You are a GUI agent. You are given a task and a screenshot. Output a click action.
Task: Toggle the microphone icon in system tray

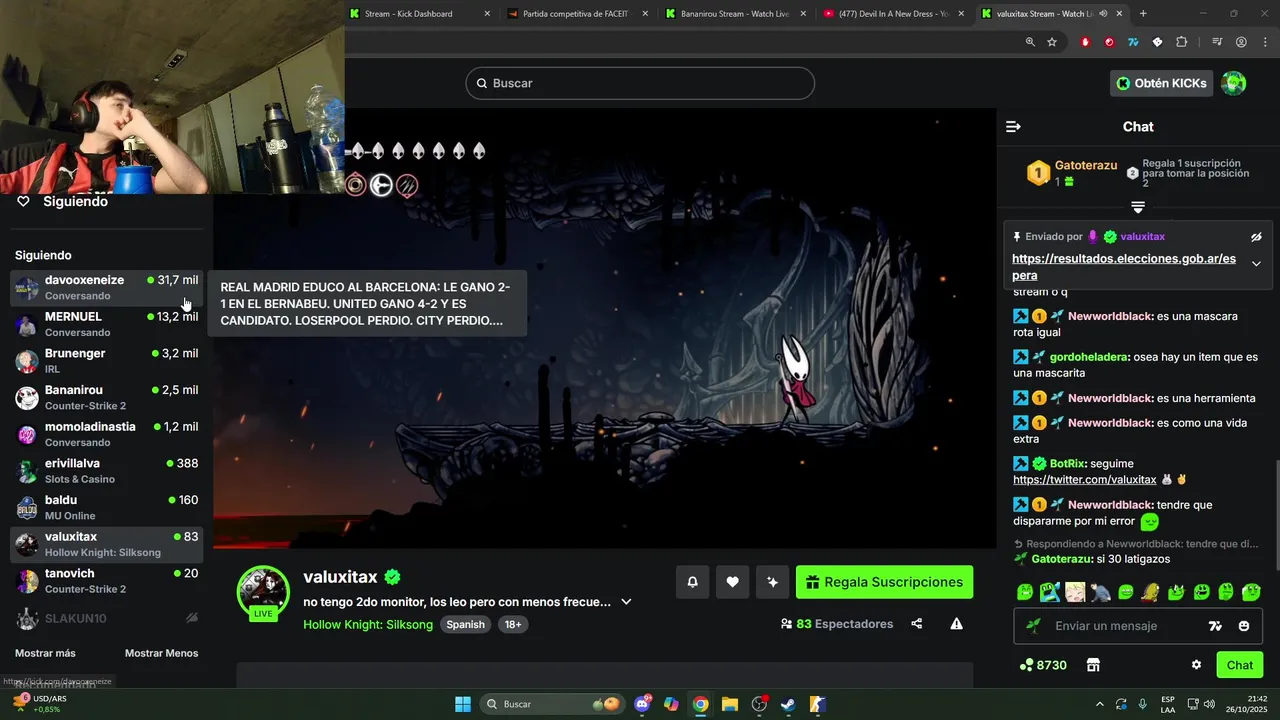(x=1142, y=704)
